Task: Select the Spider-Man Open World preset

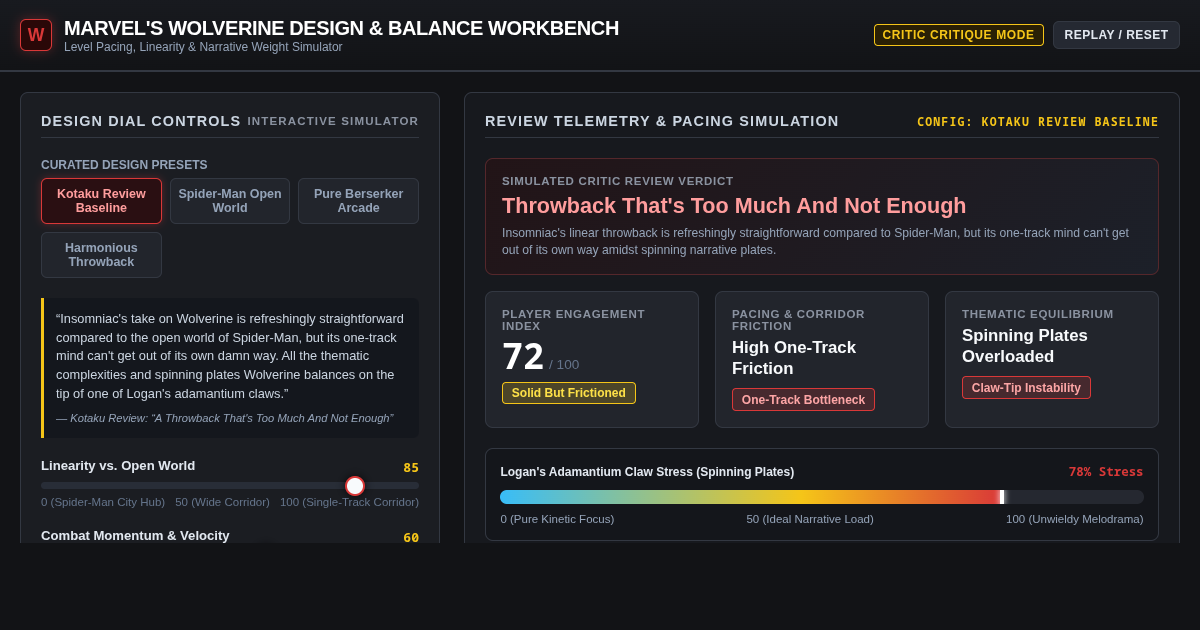Action: [230, 201]
